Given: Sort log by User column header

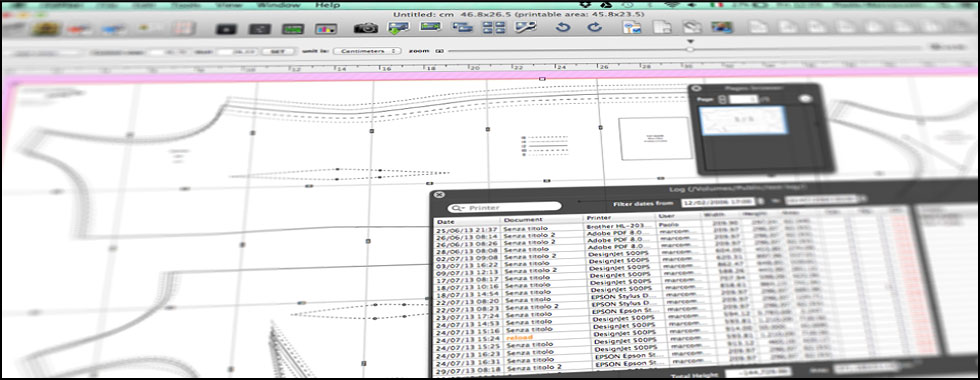Looking at the screenshot, I should [x=677, y=216].
